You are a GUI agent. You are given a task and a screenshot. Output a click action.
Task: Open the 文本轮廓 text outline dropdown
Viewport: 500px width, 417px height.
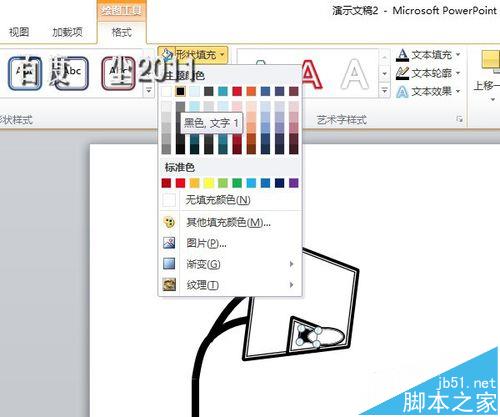[x=428, y=73]
